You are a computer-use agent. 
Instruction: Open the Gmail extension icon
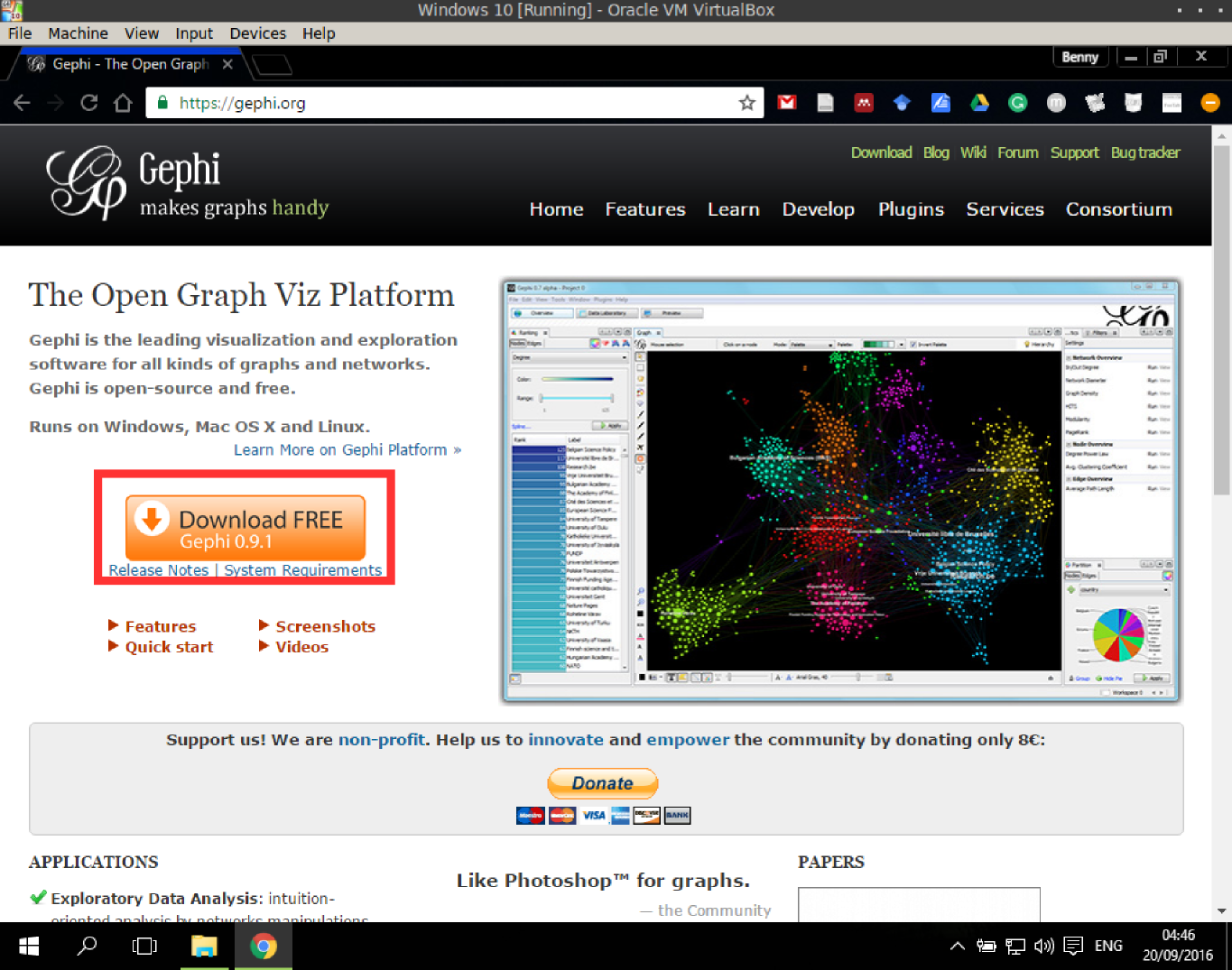[x=787, y=103]
